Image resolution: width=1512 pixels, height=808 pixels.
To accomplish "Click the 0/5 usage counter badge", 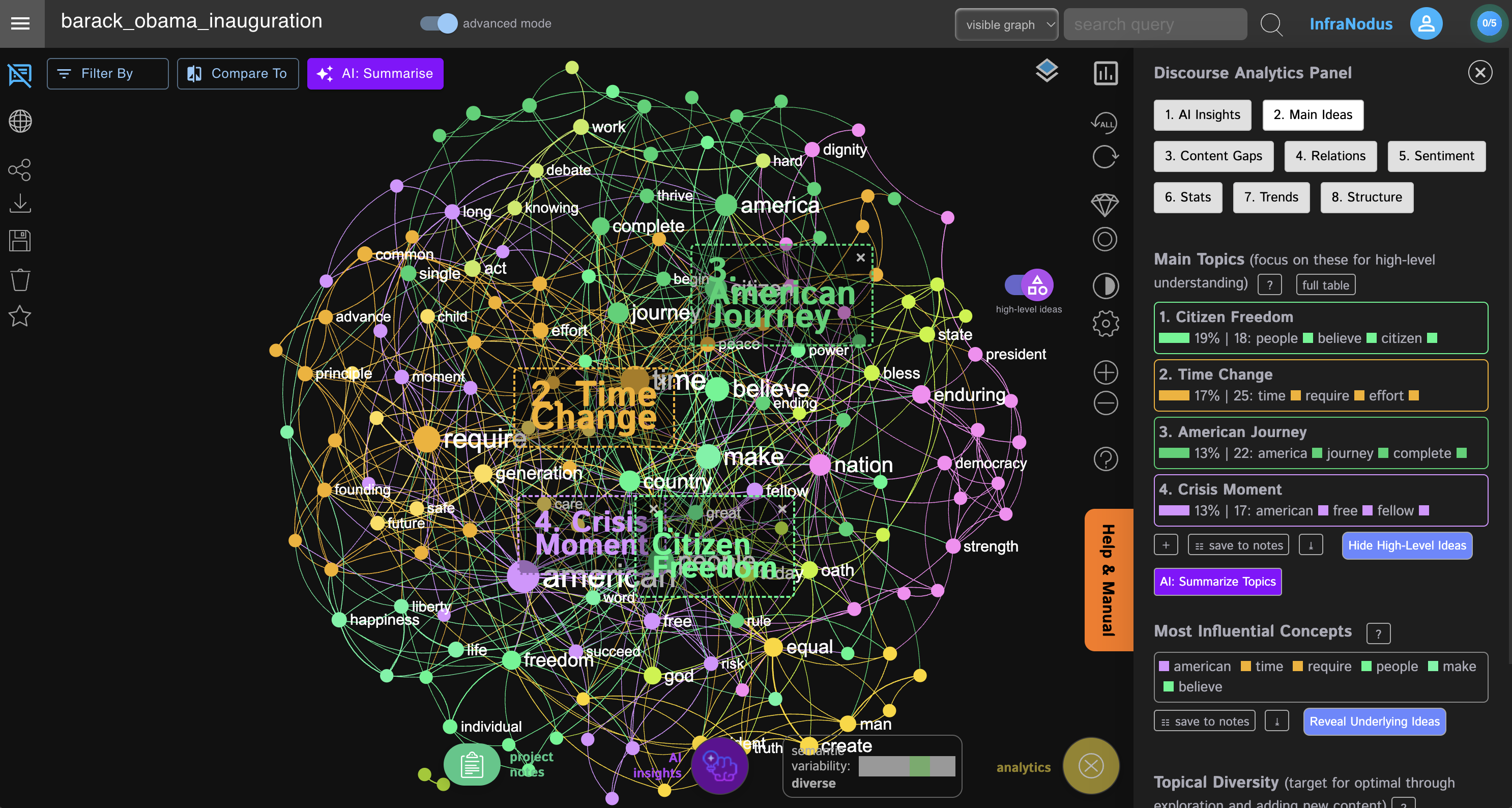I will tap(1489, 23).
